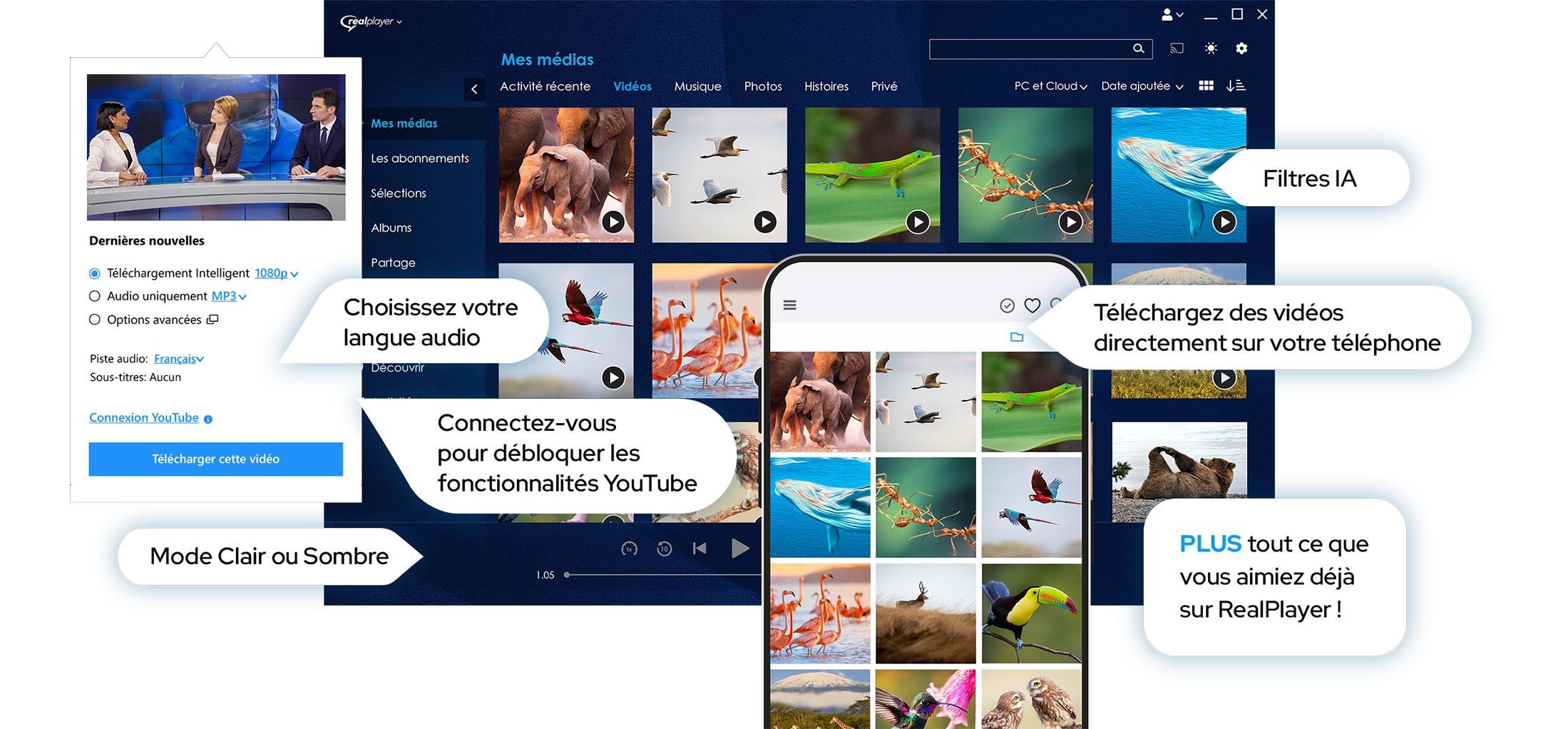Switch to grid view layout icon
Image resolution: width=1568 pixels, height=729 pixels.
click(1206, 86)
